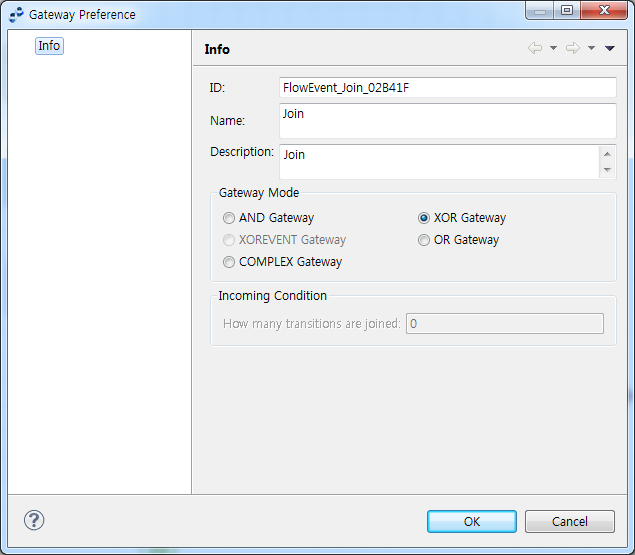Click into the Description text area
The height and width of the screenshot is (555, 635).
tap(439, 162)
